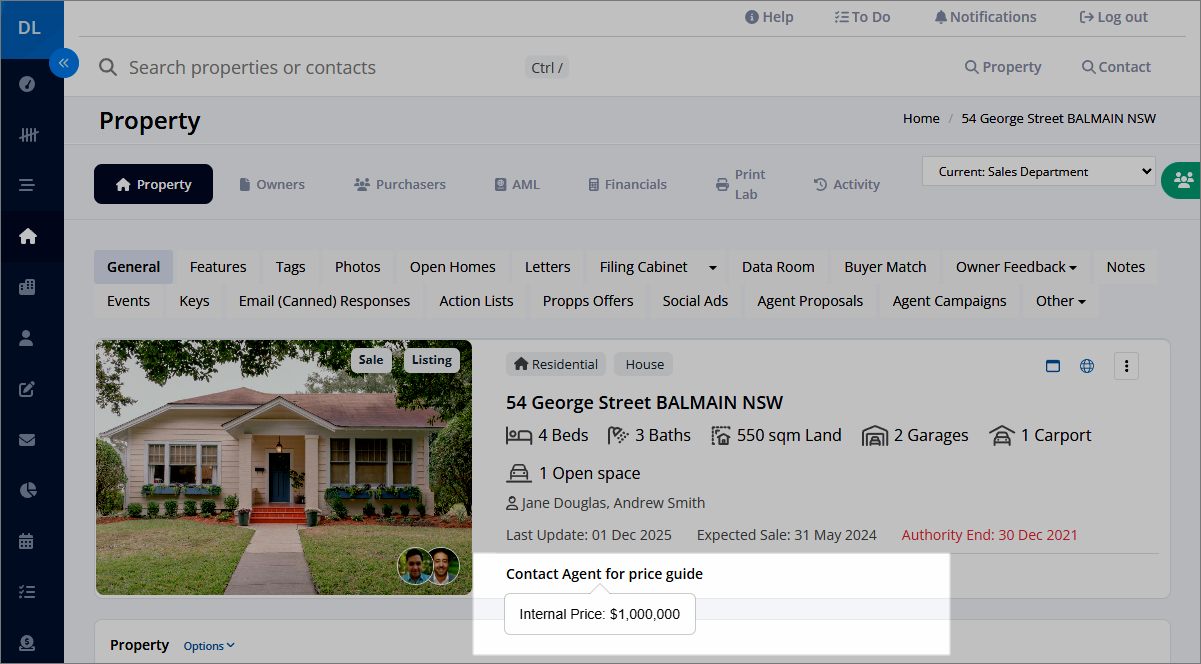This screenshot has height=664, width=1201.
Task: Click the calendar icon in left sidebar
Action: (x=27, y=541)
